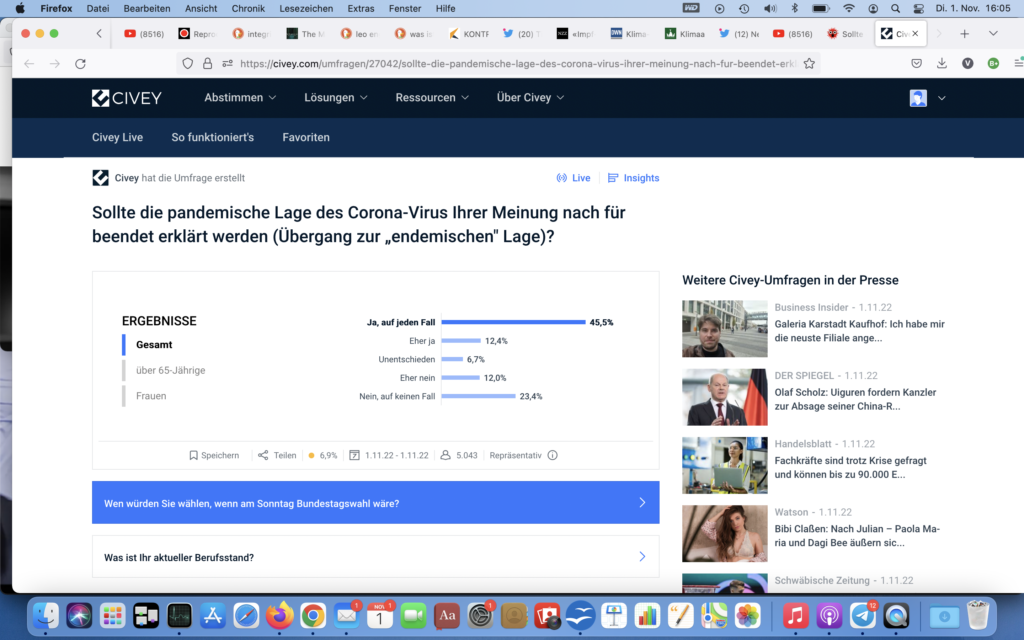Select the Gesamt results filter

click(x=155, y=344)
